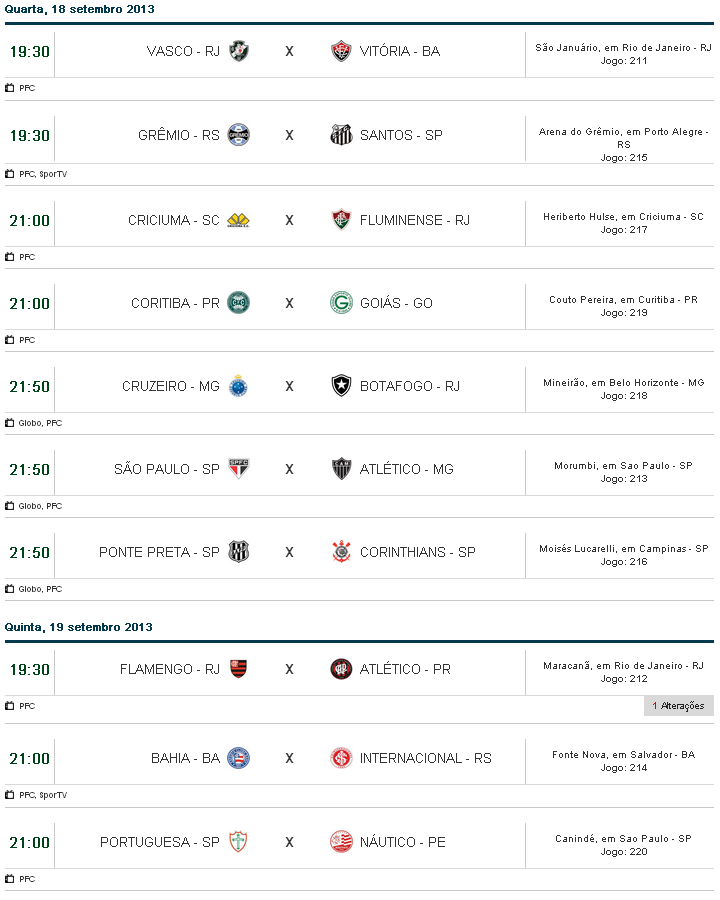Click the Santos club badge
The width and height of the screenshot is (720, 900).
341,135
